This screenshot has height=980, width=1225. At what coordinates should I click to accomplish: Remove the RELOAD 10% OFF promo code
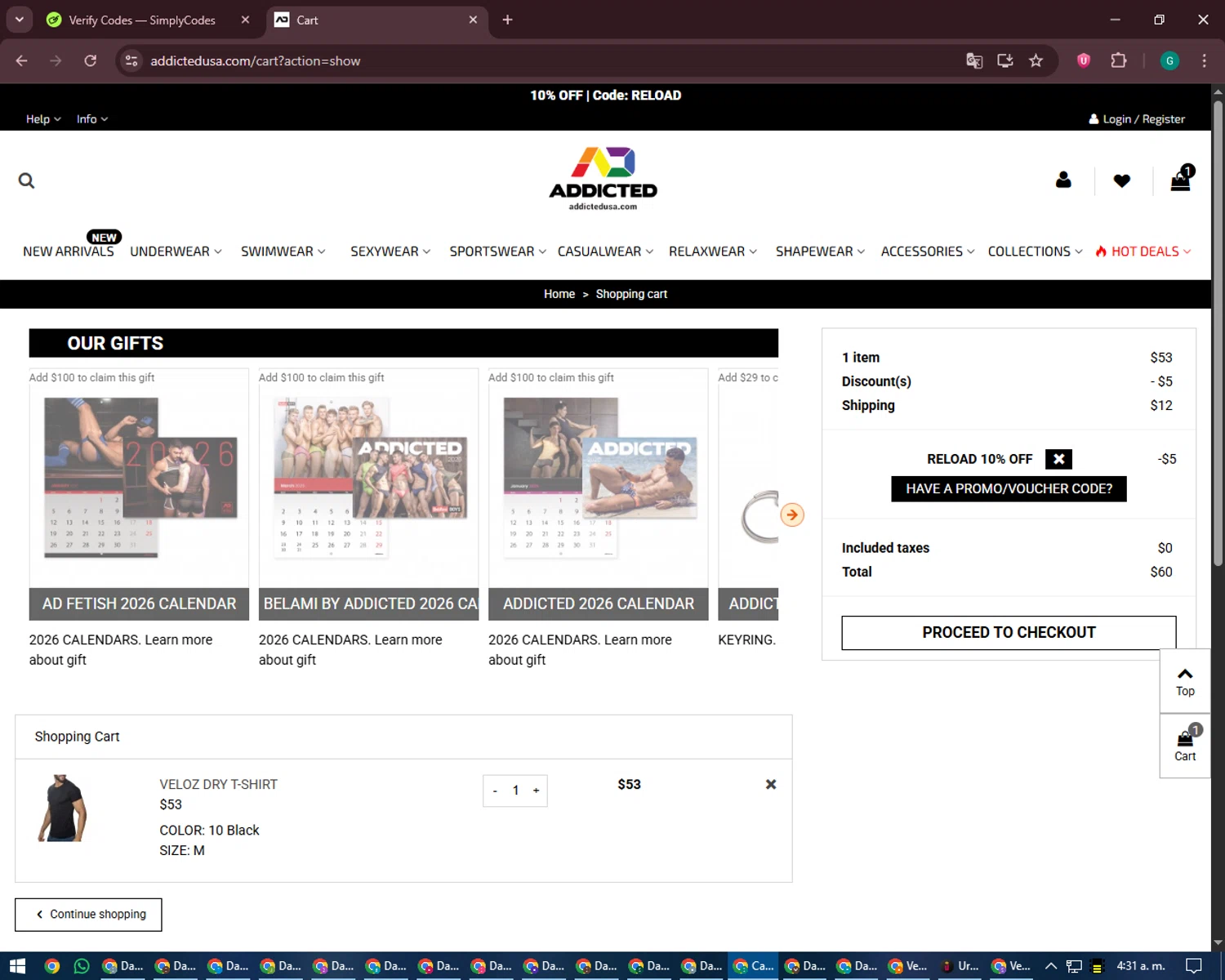1058,459
